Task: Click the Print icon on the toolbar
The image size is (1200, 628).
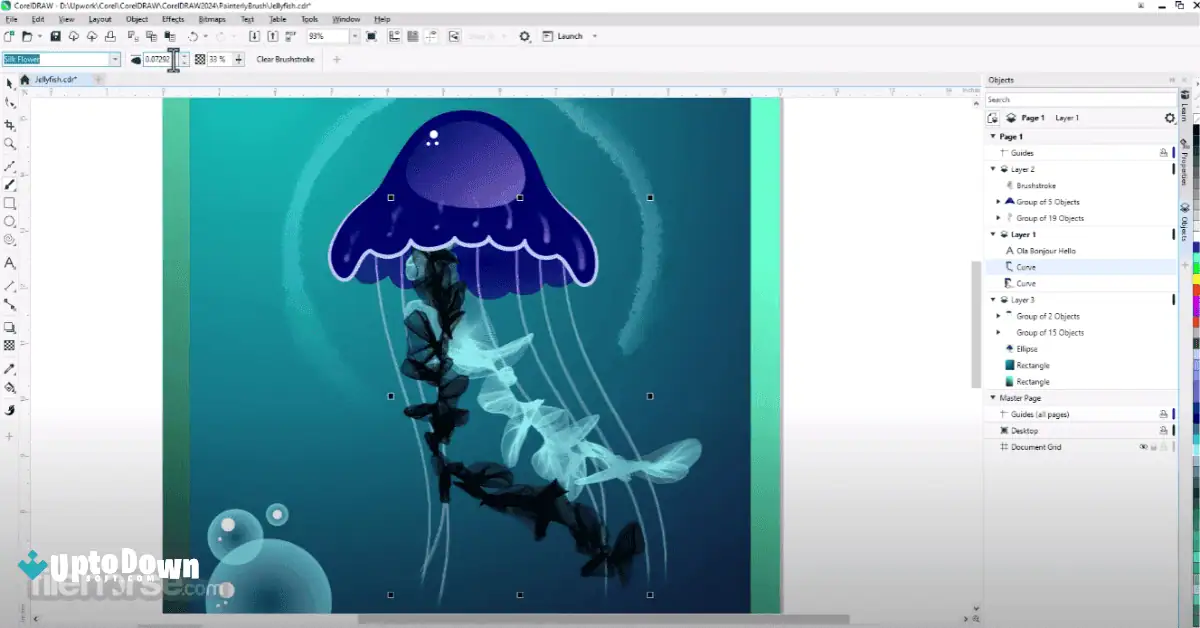Action: point(109,36)
